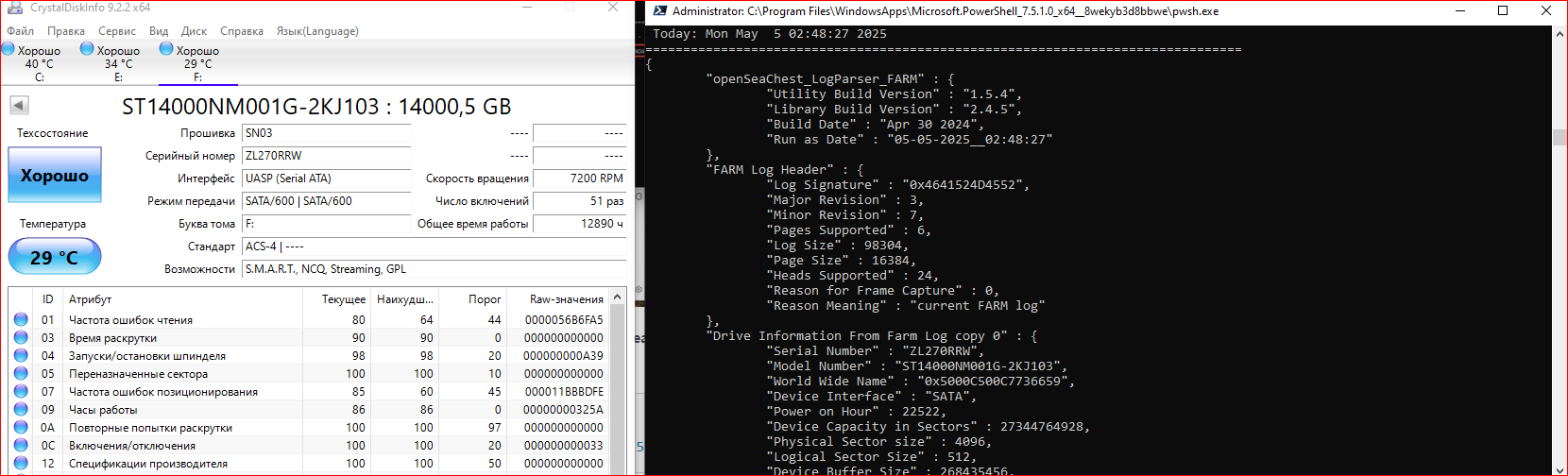This screenshot has height=476, width=1568.
Task: Open the Файл menu
Action: click(20, 31)
